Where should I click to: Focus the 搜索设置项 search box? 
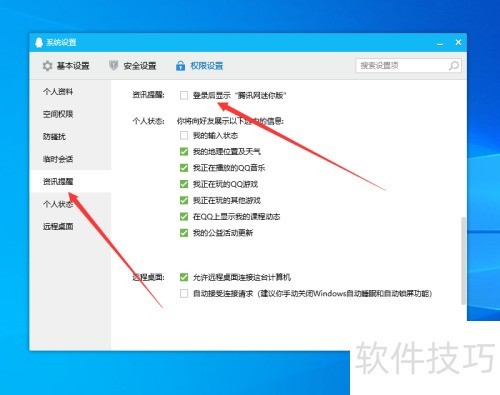tap(408, 66)
